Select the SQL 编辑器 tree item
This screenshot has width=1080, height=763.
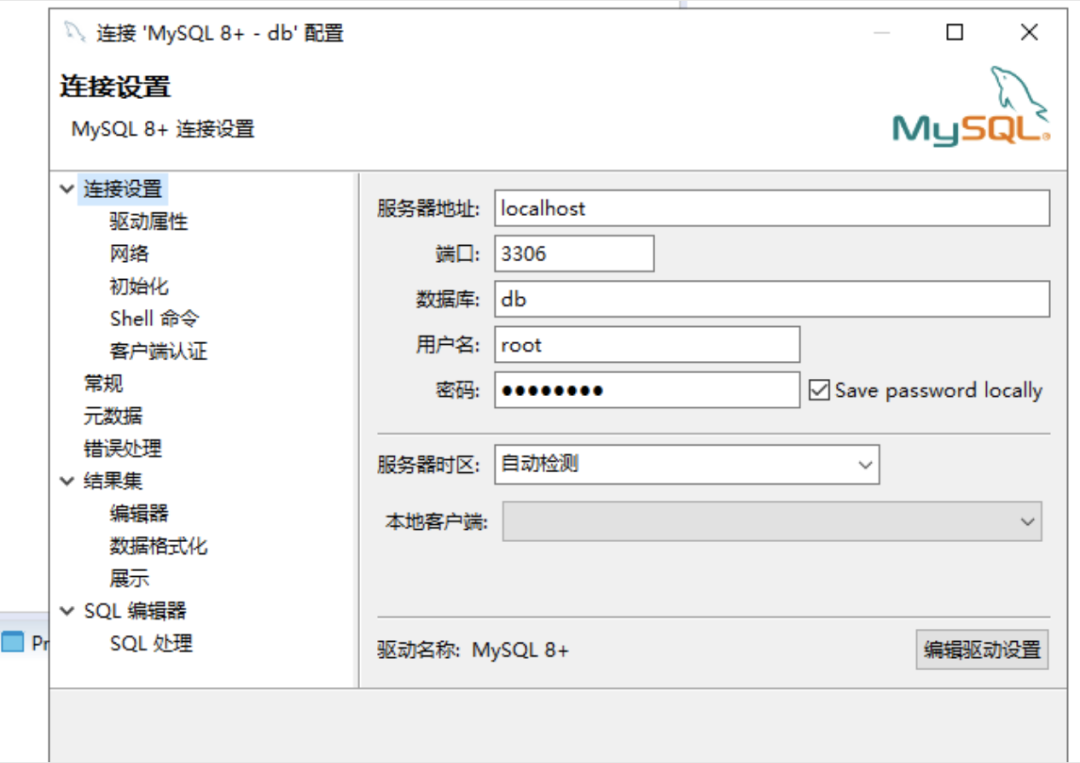point(135,610)
